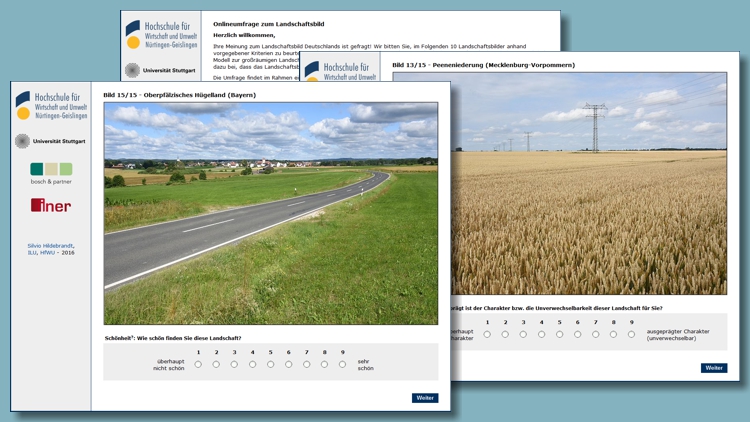Choose rating 7 on the beauty scale
Viewport: 750px width, 422px height.
[x=306, y=364]
